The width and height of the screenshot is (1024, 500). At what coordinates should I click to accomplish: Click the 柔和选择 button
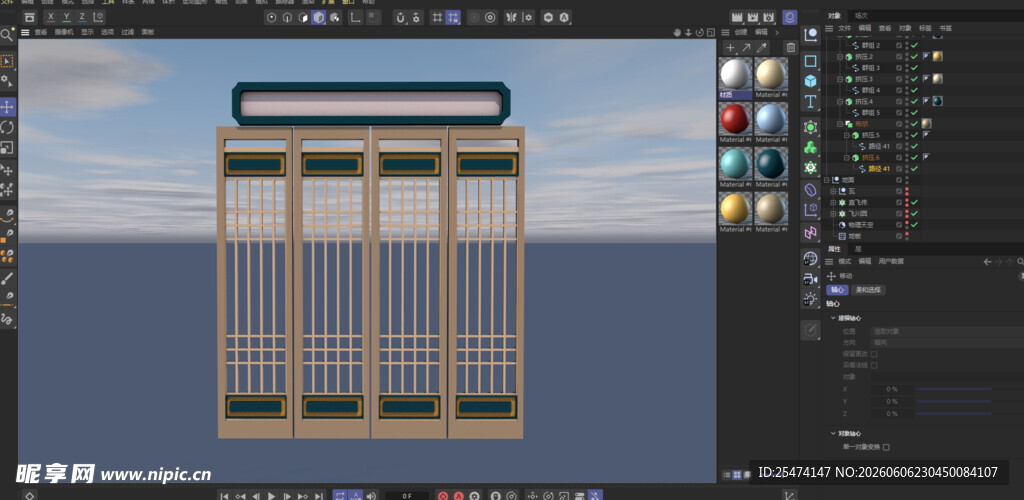pos(869,290)
